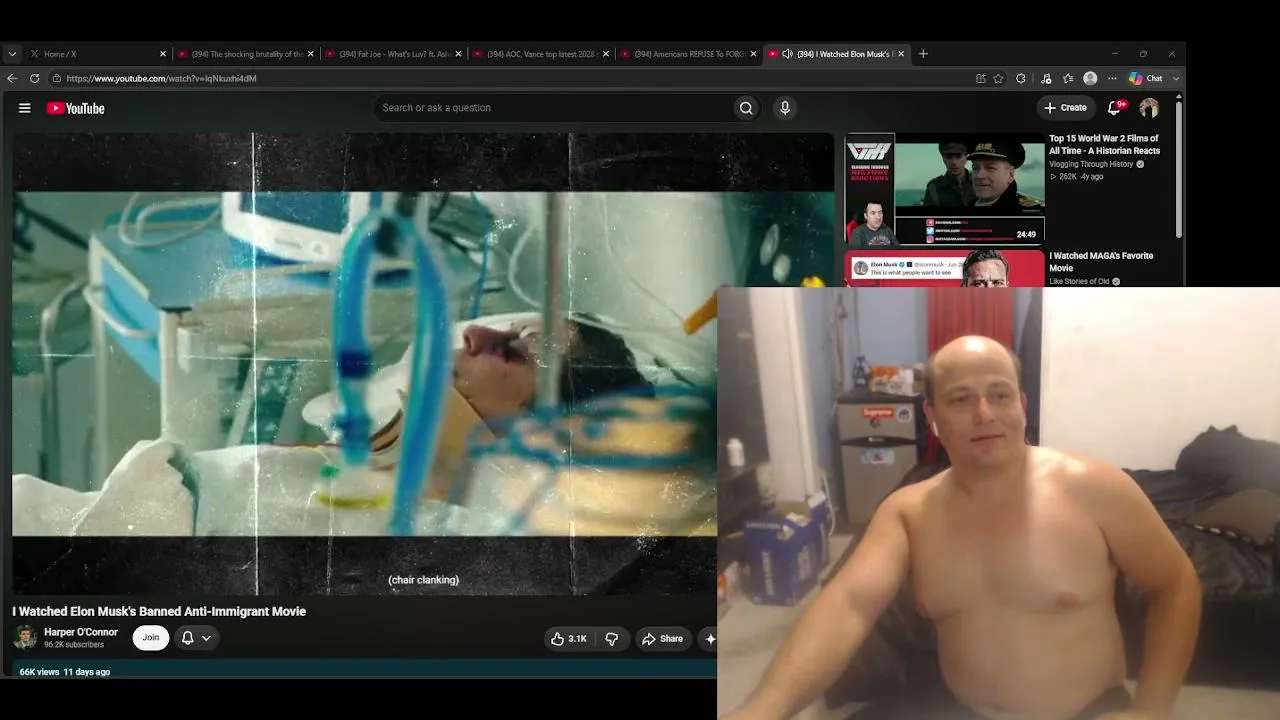Open notification preferences bell dropdown for channel
1280x720 pixels.
[196, 638]
